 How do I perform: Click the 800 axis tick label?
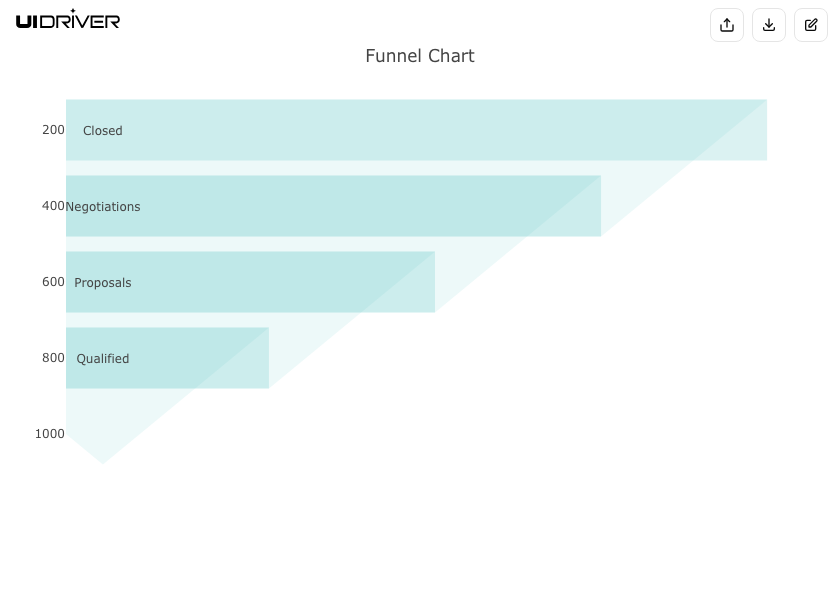coord(53,358)
